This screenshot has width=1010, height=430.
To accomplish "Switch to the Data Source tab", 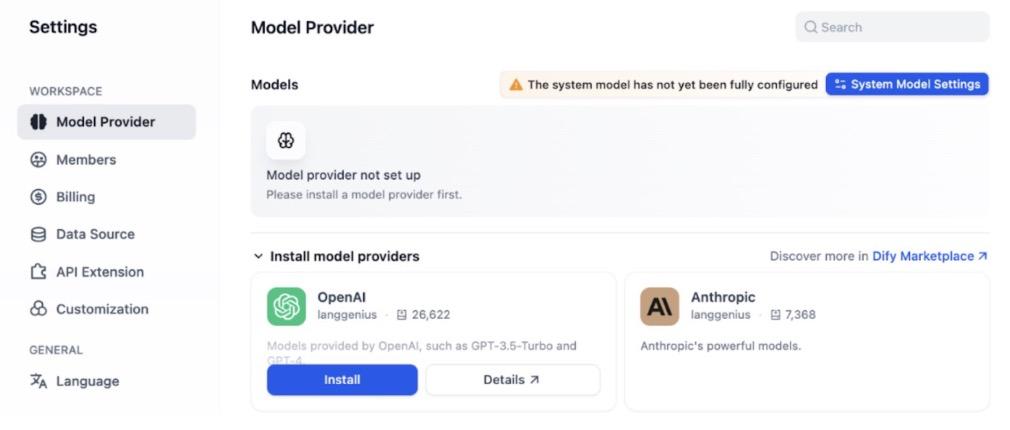I will click(95, 234).
